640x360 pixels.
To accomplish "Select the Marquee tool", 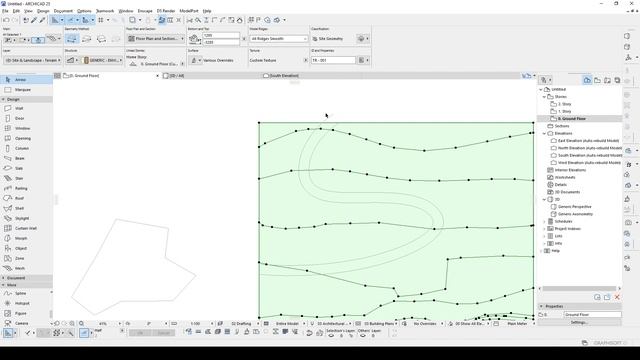I will [x=26, y=89].
